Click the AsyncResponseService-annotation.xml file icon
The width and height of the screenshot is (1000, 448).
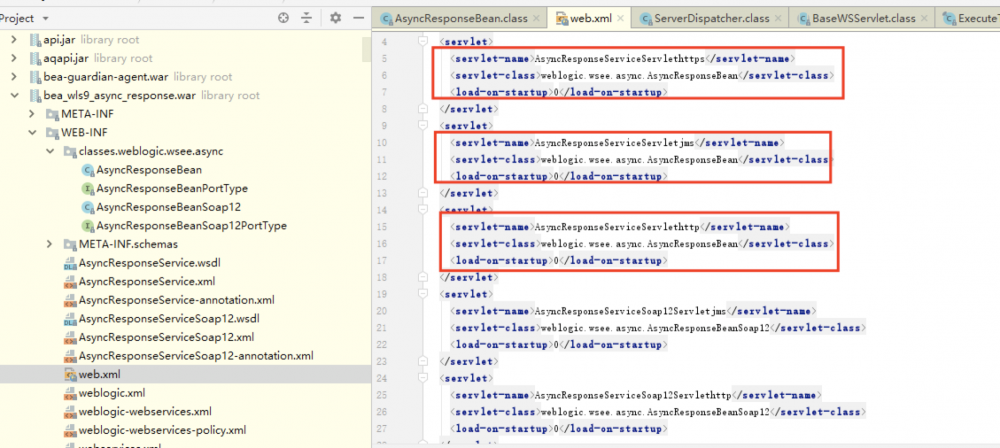(70, 300)
